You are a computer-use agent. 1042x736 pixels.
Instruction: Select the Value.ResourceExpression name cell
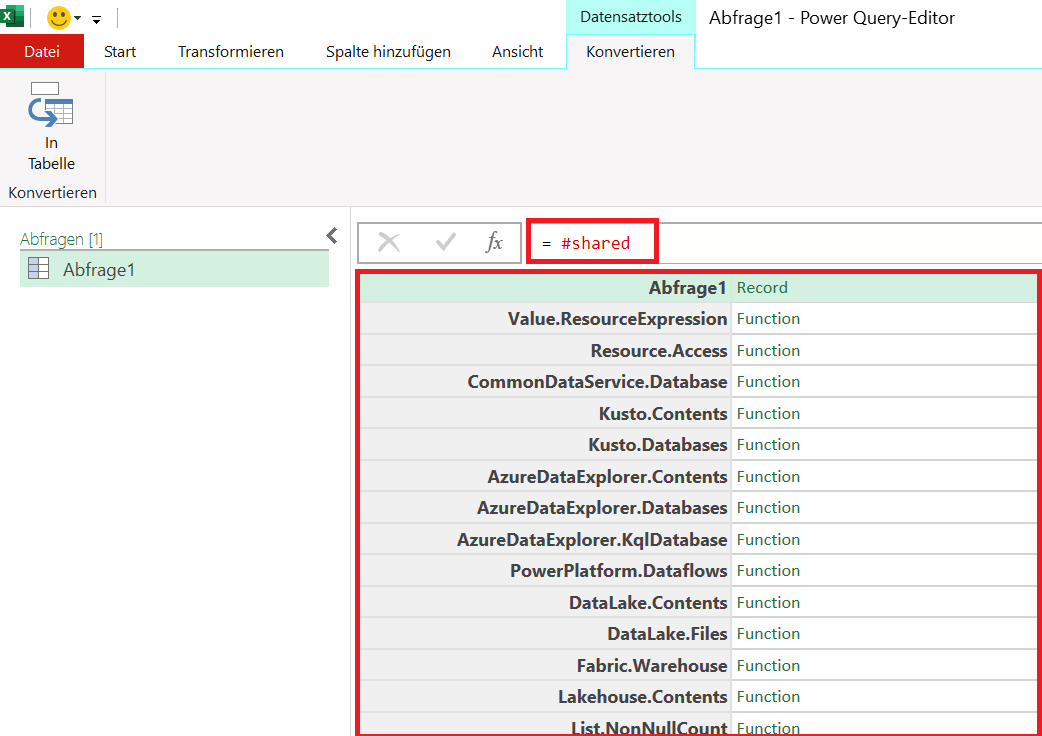pos(546,319)
